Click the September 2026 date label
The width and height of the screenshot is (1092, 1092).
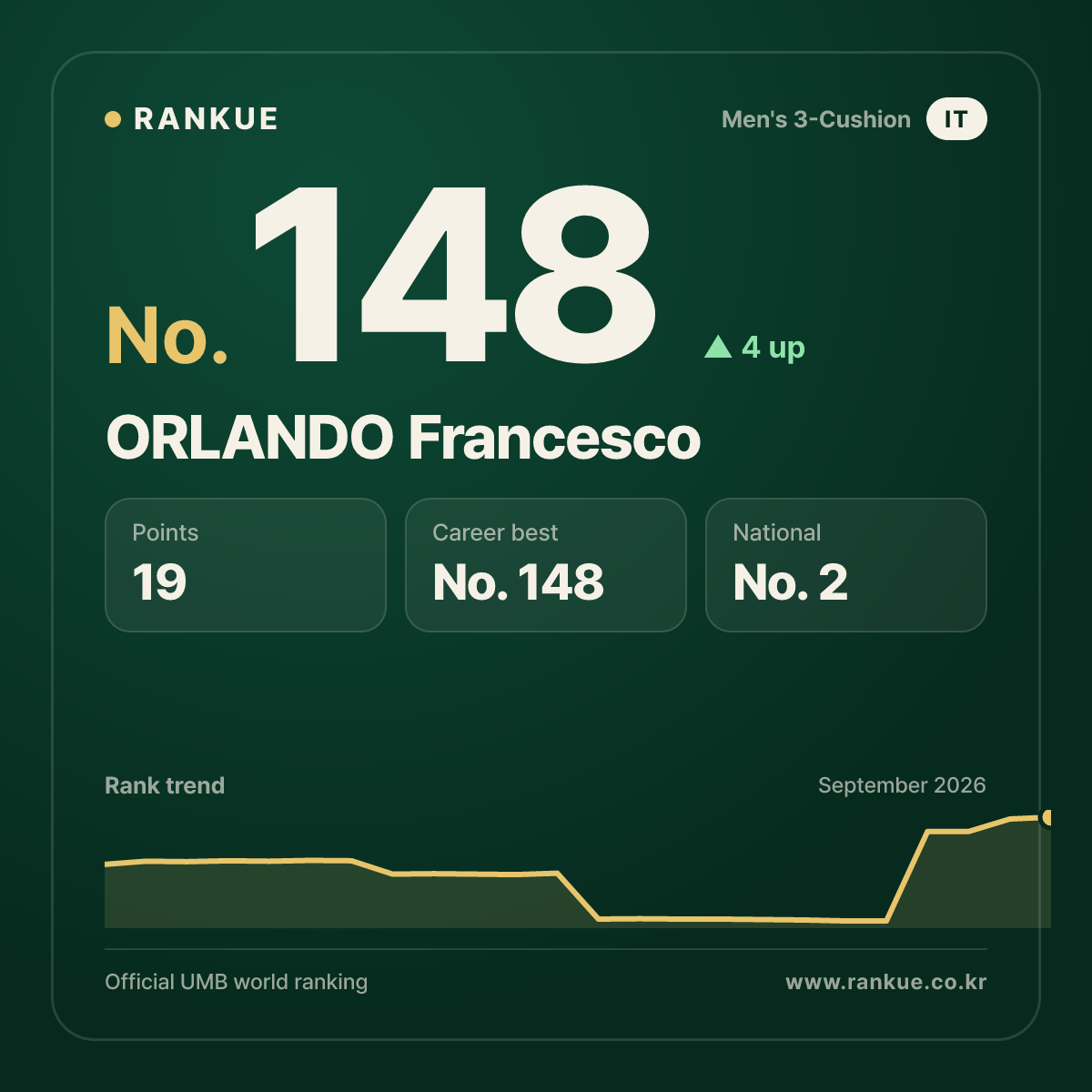[x=902, y=785]
